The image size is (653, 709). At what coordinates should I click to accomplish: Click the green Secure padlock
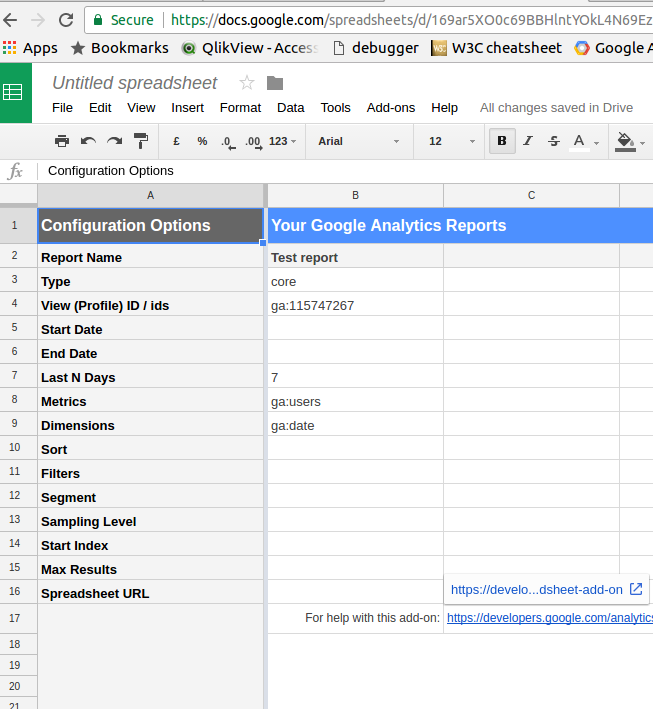pos(98,19)
